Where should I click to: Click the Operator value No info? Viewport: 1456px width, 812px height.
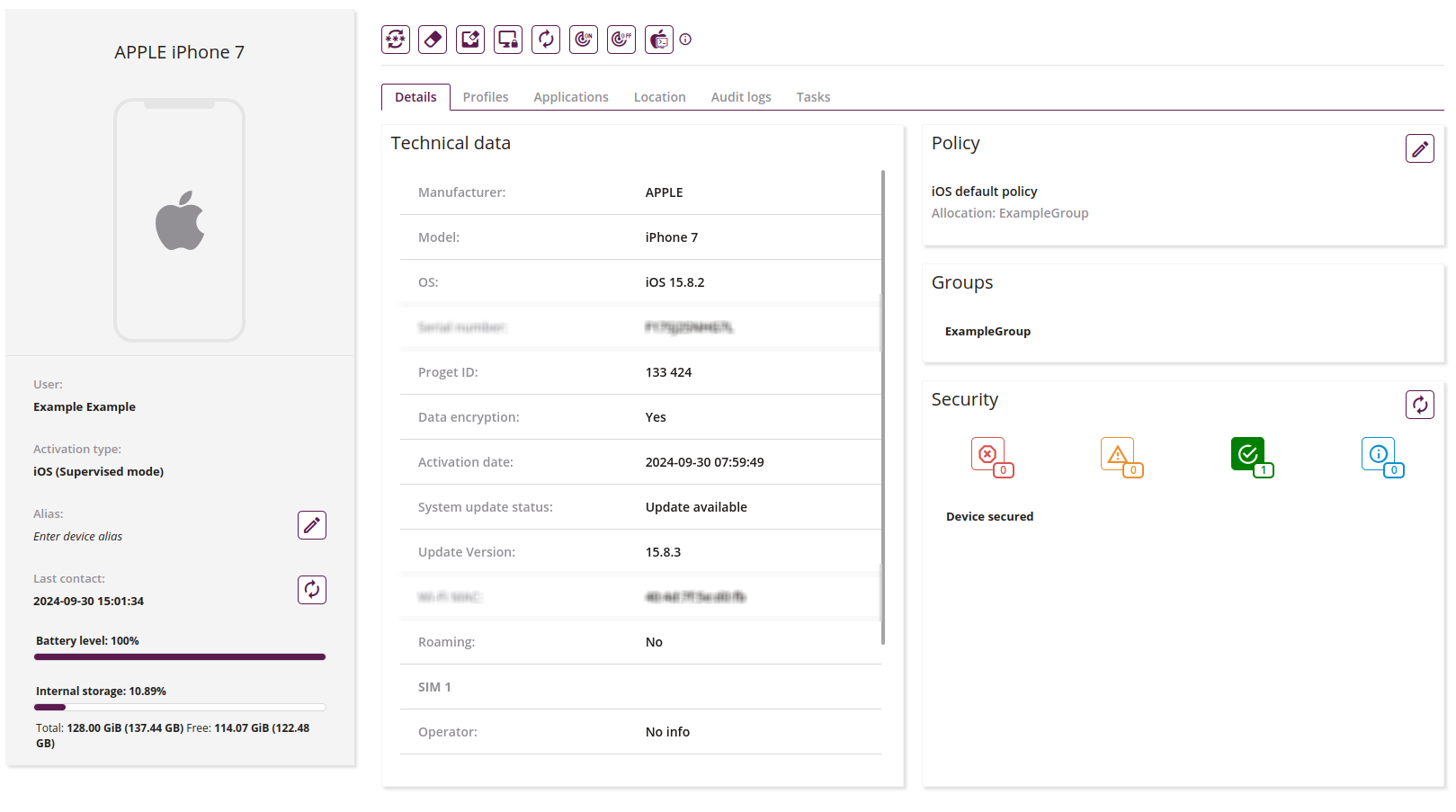[x=667, y=732]
